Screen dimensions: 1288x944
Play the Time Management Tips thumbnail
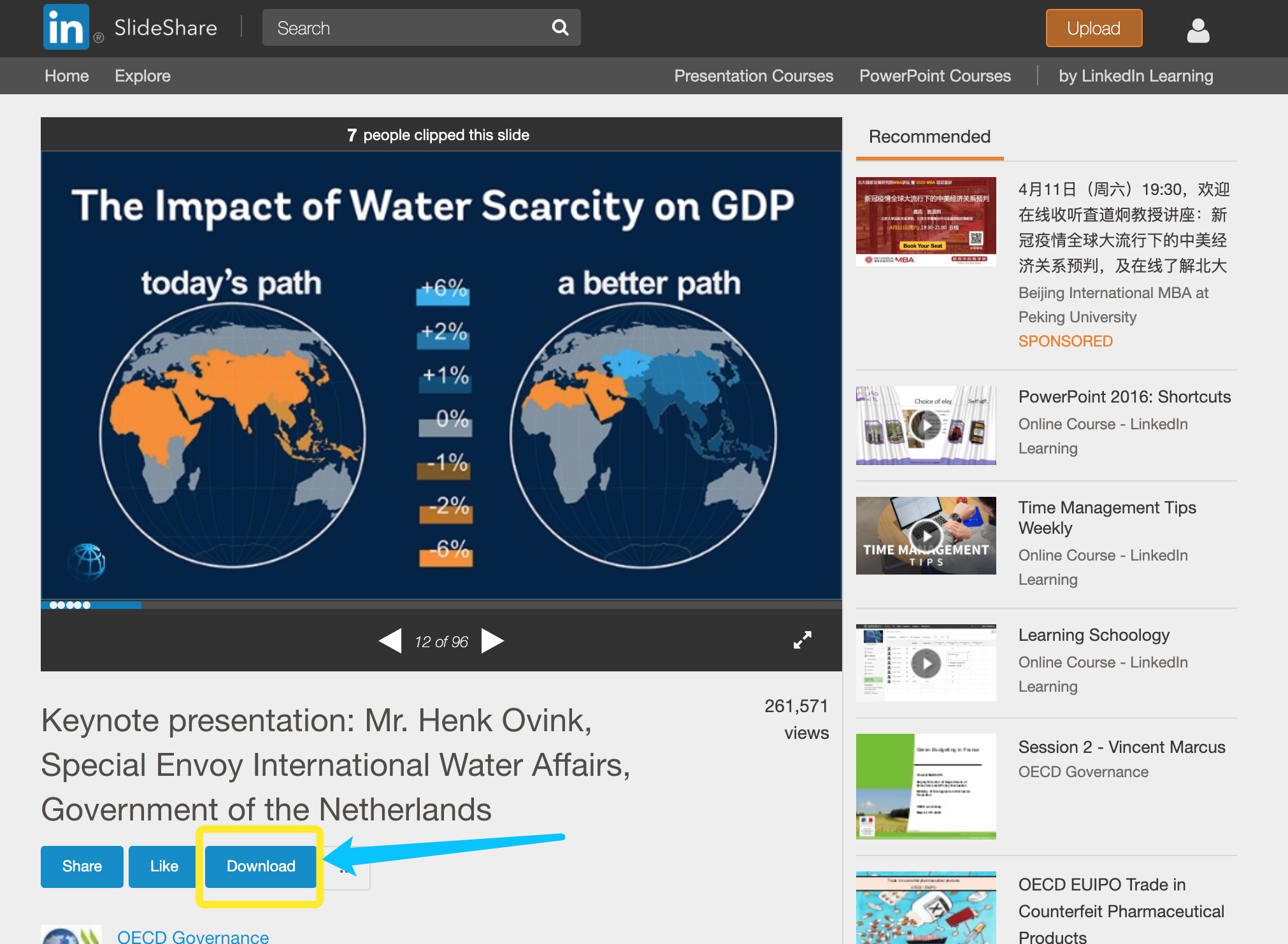point(926,536)
